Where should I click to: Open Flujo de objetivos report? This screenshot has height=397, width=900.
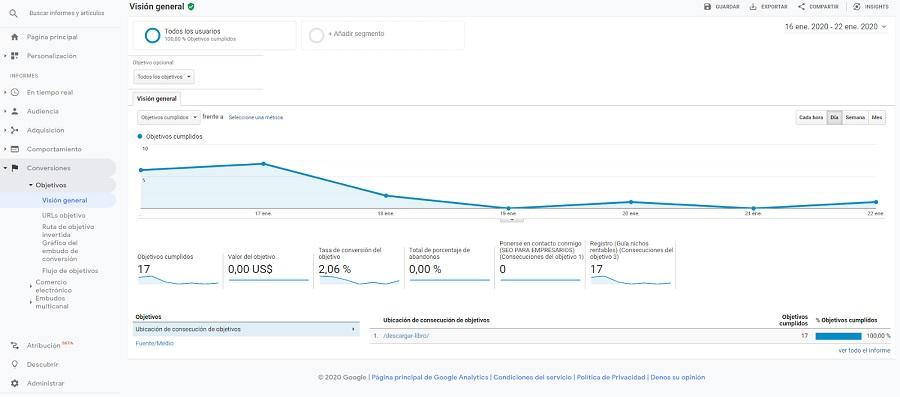[70, 271]
